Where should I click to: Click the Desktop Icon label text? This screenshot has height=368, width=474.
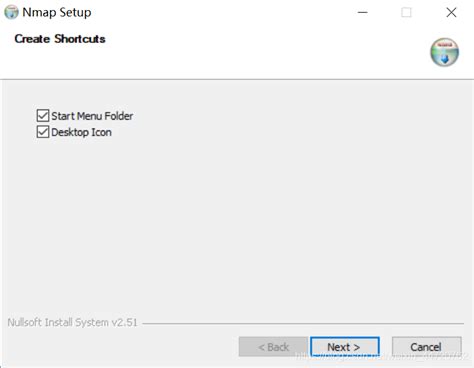point(81,132)
